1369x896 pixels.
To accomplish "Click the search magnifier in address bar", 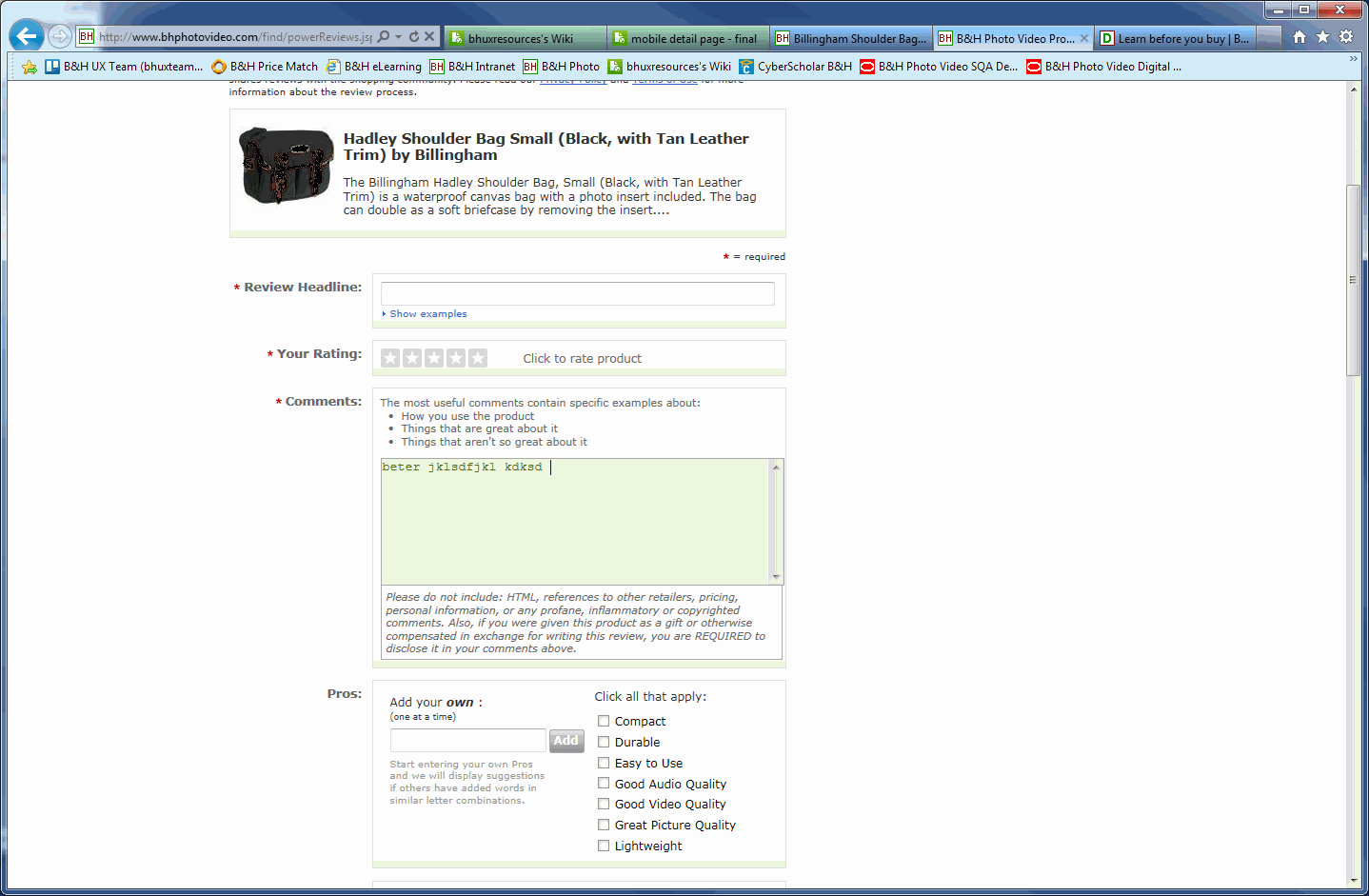I will click(384, 37).
